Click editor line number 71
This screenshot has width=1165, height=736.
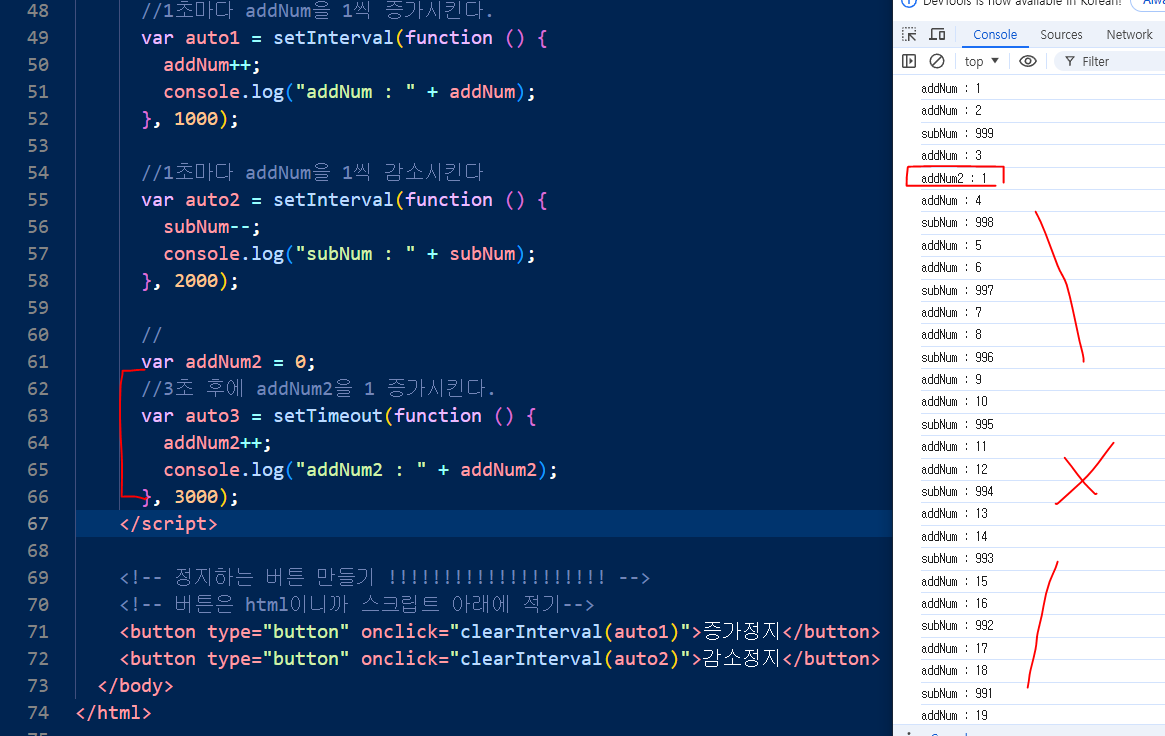tap(38, 632)
